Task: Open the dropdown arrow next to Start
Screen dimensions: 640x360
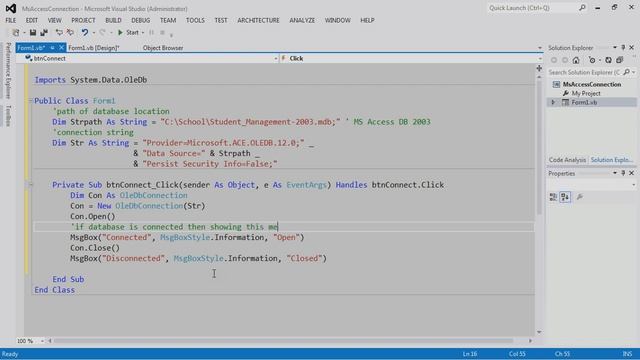Action: [143, 33]
